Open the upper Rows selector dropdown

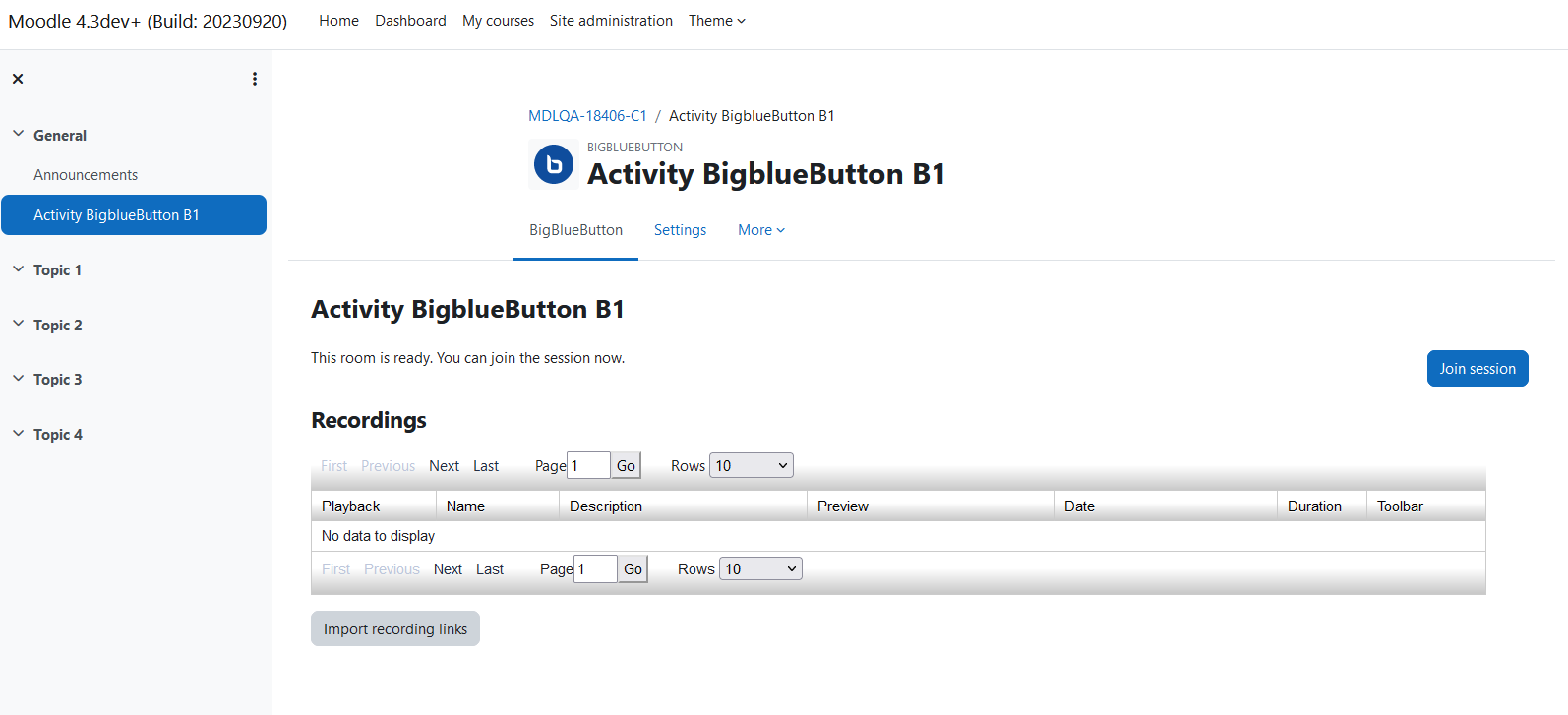click(x=752, y=465)
